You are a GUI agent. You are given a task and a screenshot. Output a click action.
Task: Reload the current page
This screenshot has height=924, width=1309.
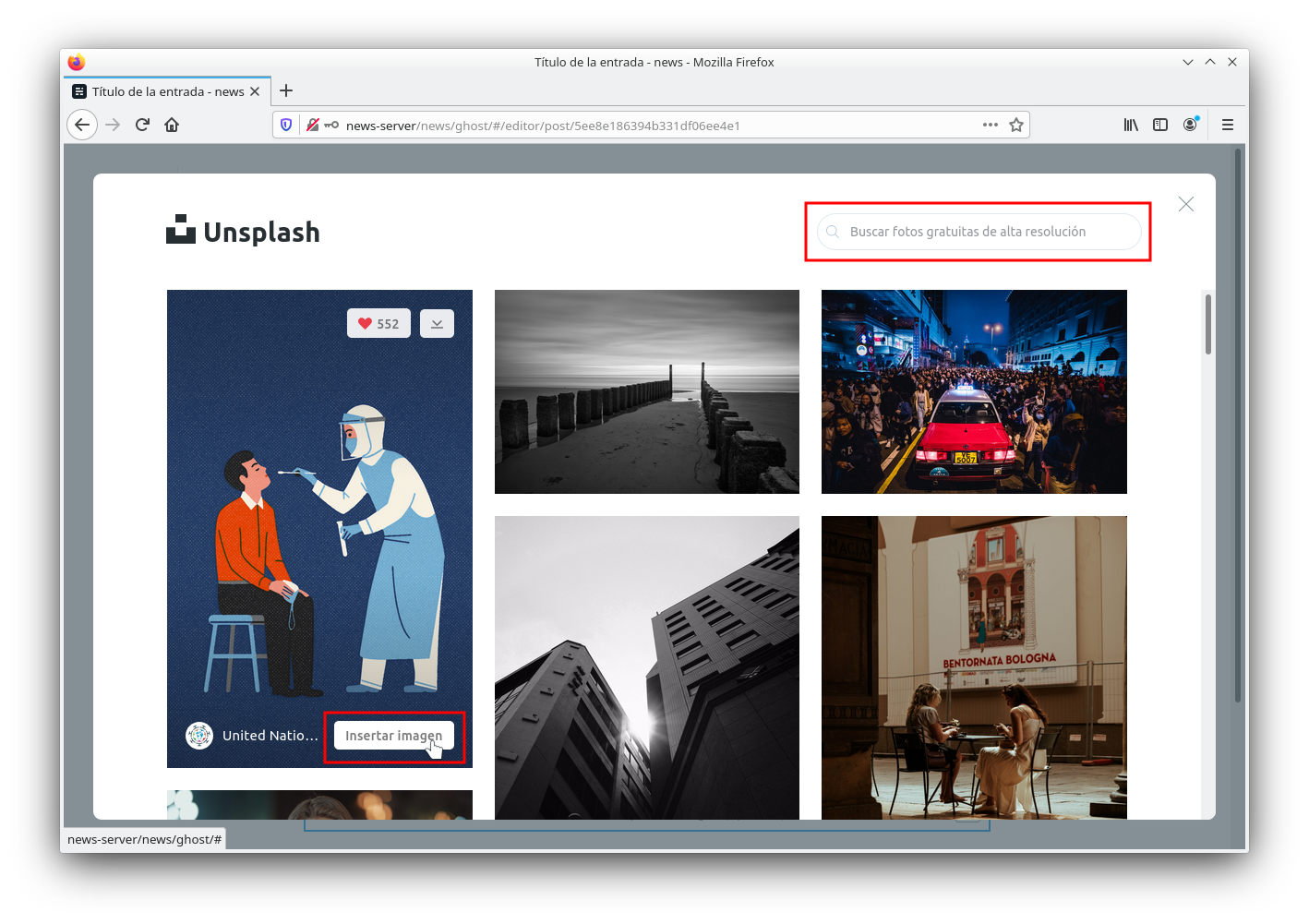coord(142,125)
